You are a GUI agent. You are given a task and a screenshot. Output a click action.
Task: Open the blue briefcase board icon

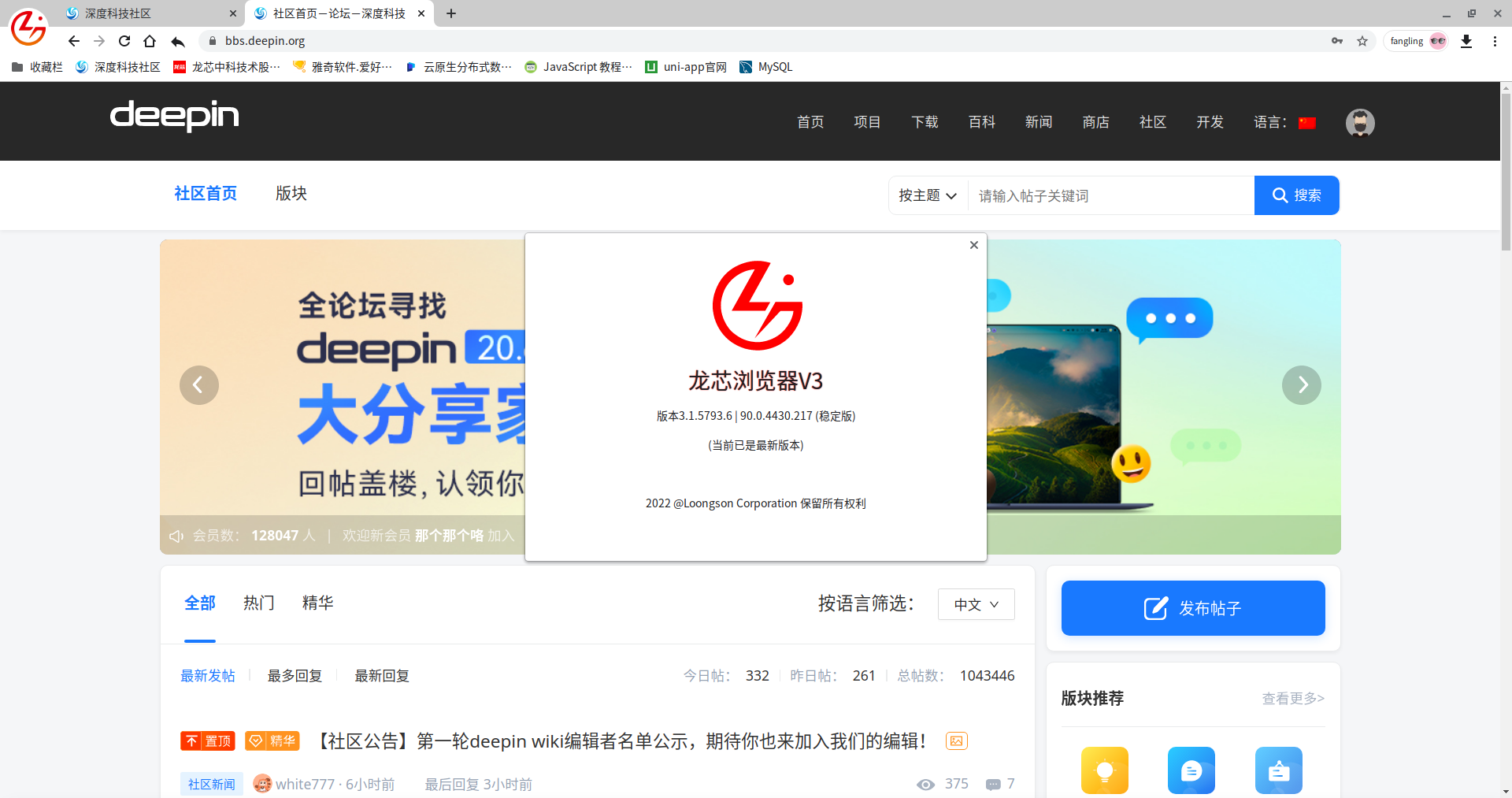(x=1279, y=770)
